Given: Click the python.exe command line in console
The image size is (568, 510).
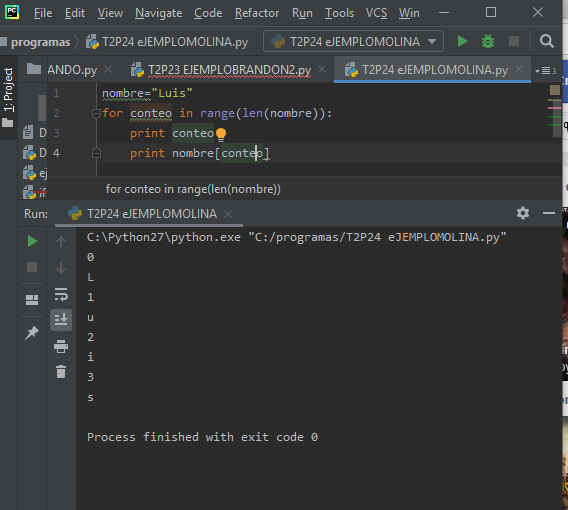Looking at the screenshot, I should tap(296, 238).
